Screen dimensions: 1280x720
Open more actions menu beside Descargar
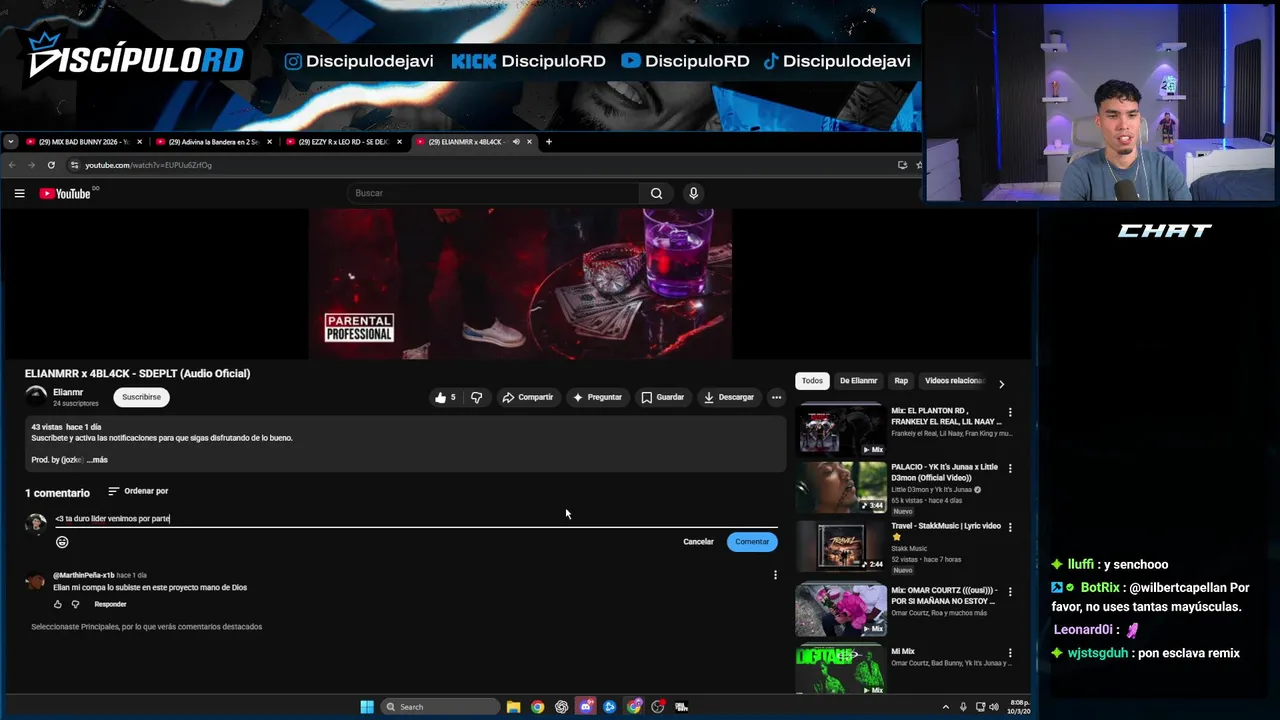pyautogui.click(x=776, y=397)
